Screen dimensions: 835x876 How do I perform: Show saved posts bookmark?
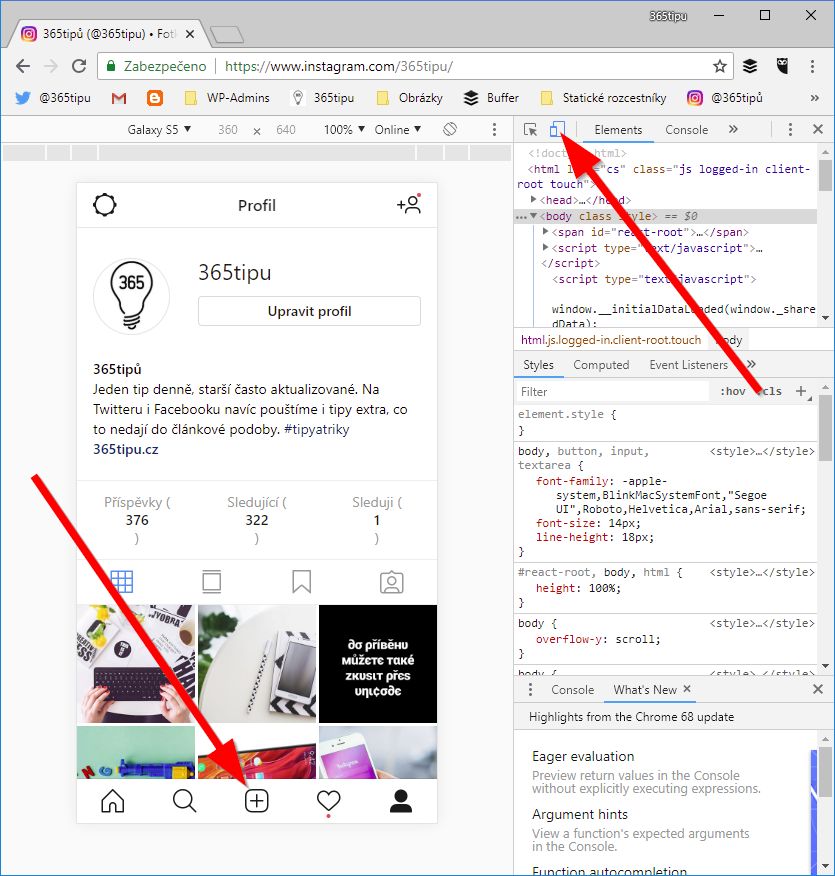(302, 582)
